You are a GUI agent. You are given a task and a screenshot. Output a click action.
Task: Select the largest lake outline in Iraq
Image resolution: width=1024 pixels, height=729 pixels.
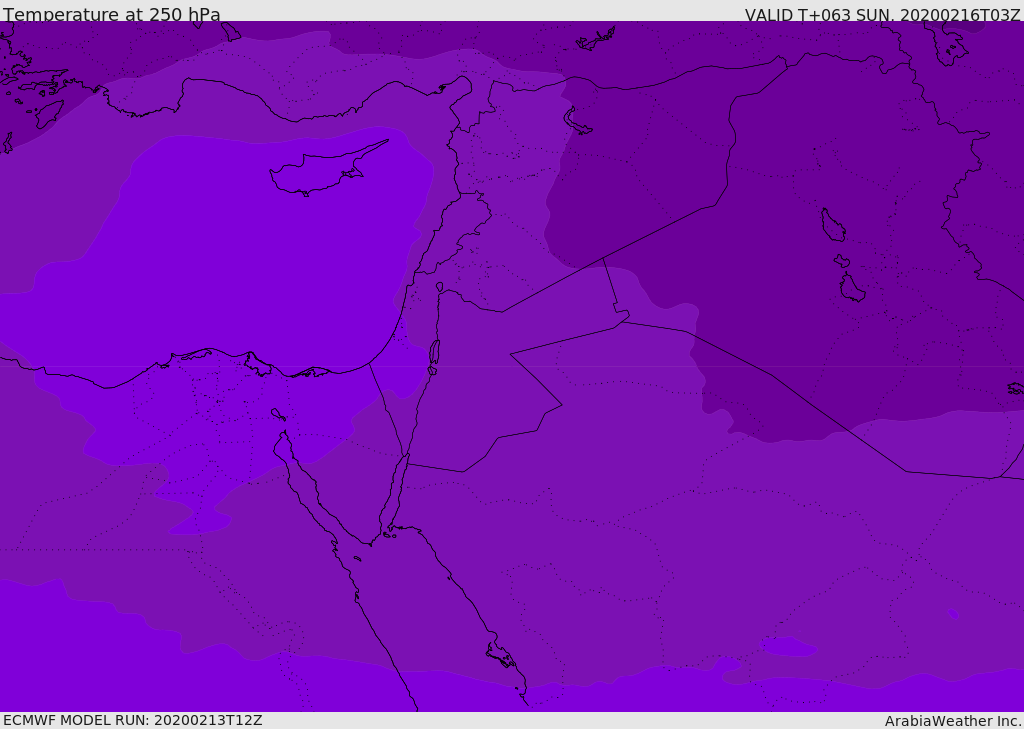coord(832,225)
